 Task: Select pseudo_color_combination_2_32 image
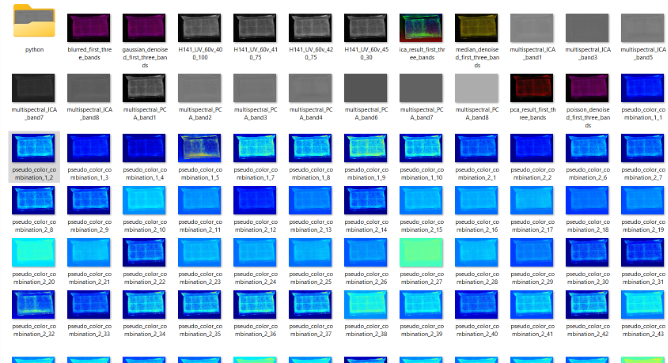tap(33, 304)
